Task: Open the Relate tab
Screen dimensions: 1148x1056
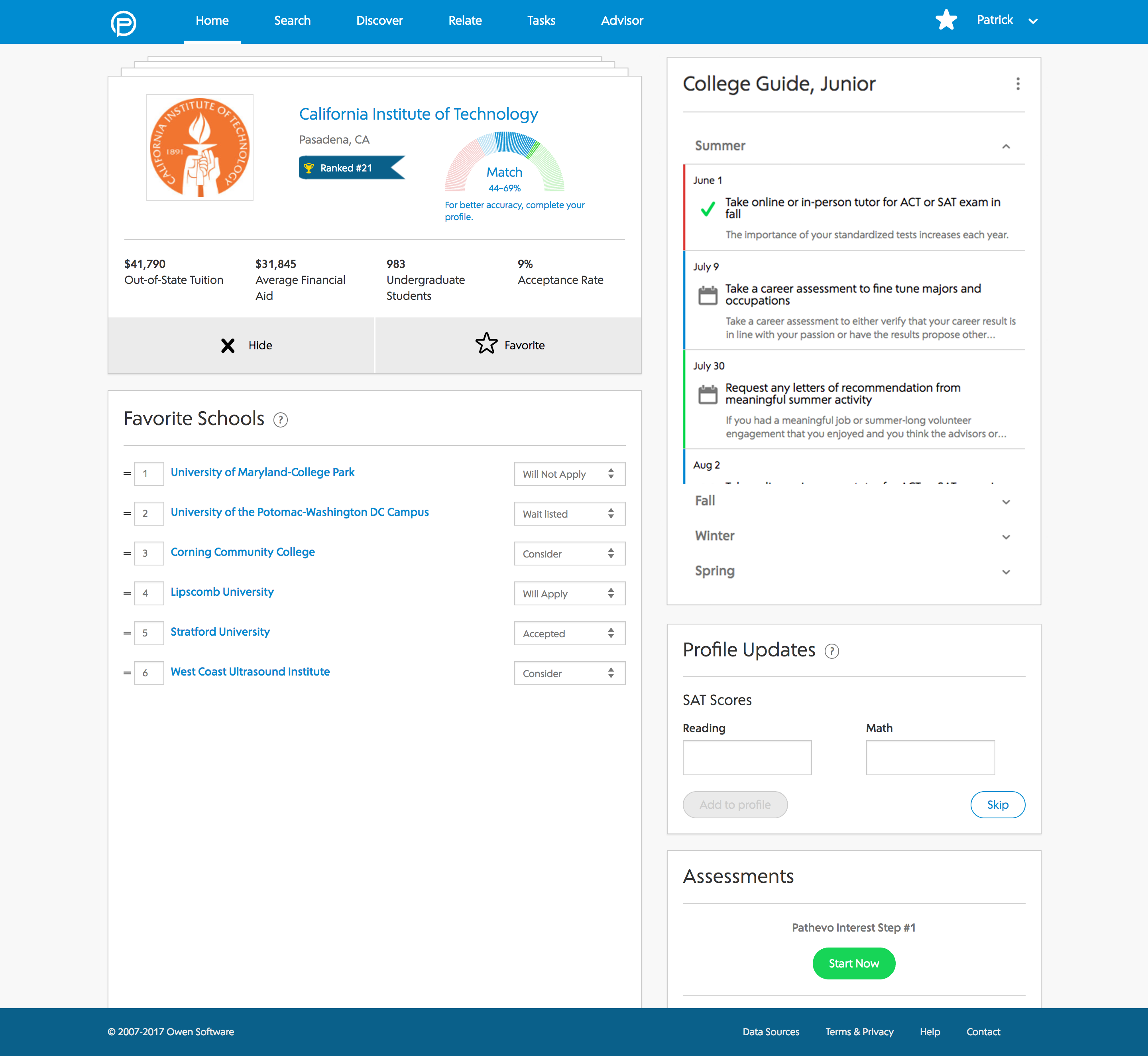Action: [x=465, y=21]
